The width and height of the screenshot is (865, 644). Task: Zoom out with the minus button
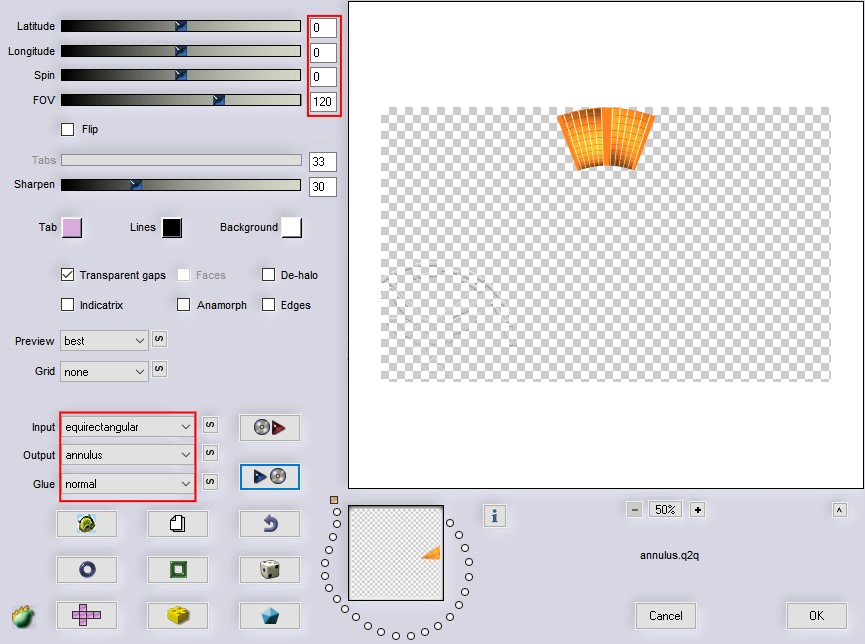[x=634, y=509]
